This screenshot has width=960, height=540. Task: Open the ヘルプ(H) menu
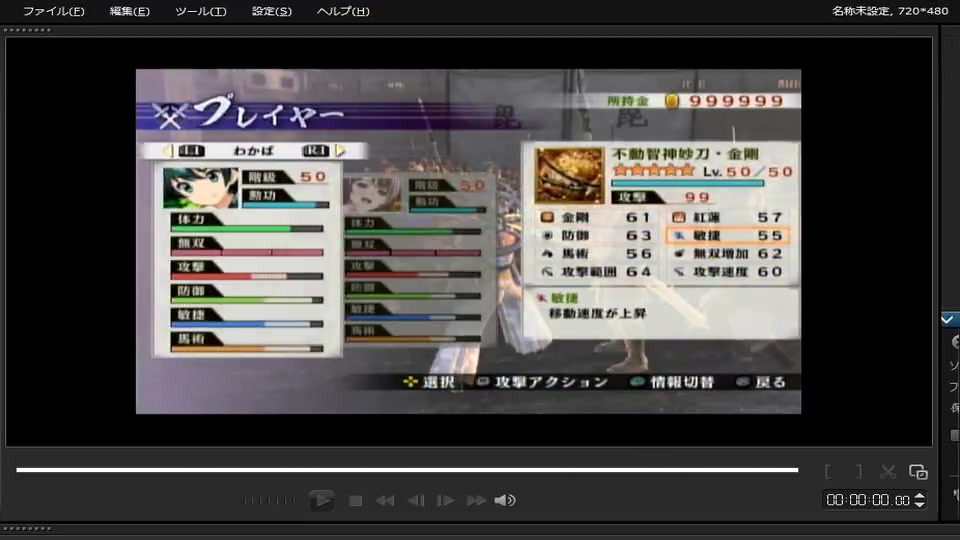[343, 11]
